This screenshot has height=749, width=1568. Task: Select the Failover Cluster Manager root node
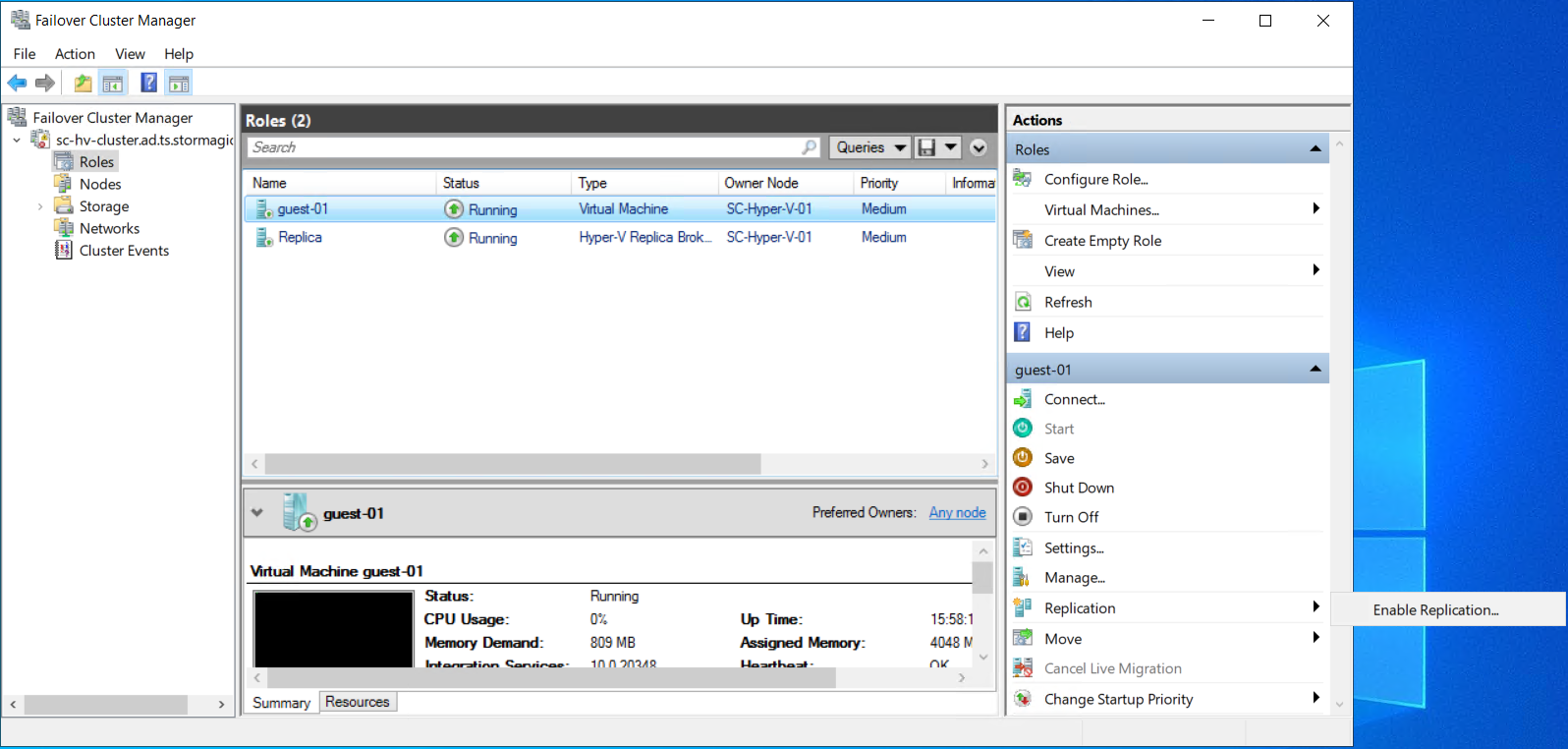click(112, 118)
